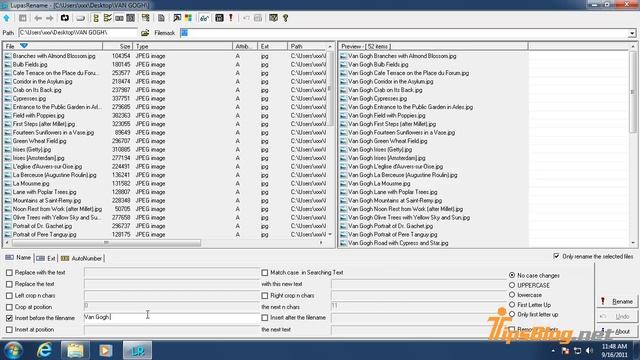Click the back navigation arrow in toolbar
Screen dimensions: 640x360
(38, 18)
